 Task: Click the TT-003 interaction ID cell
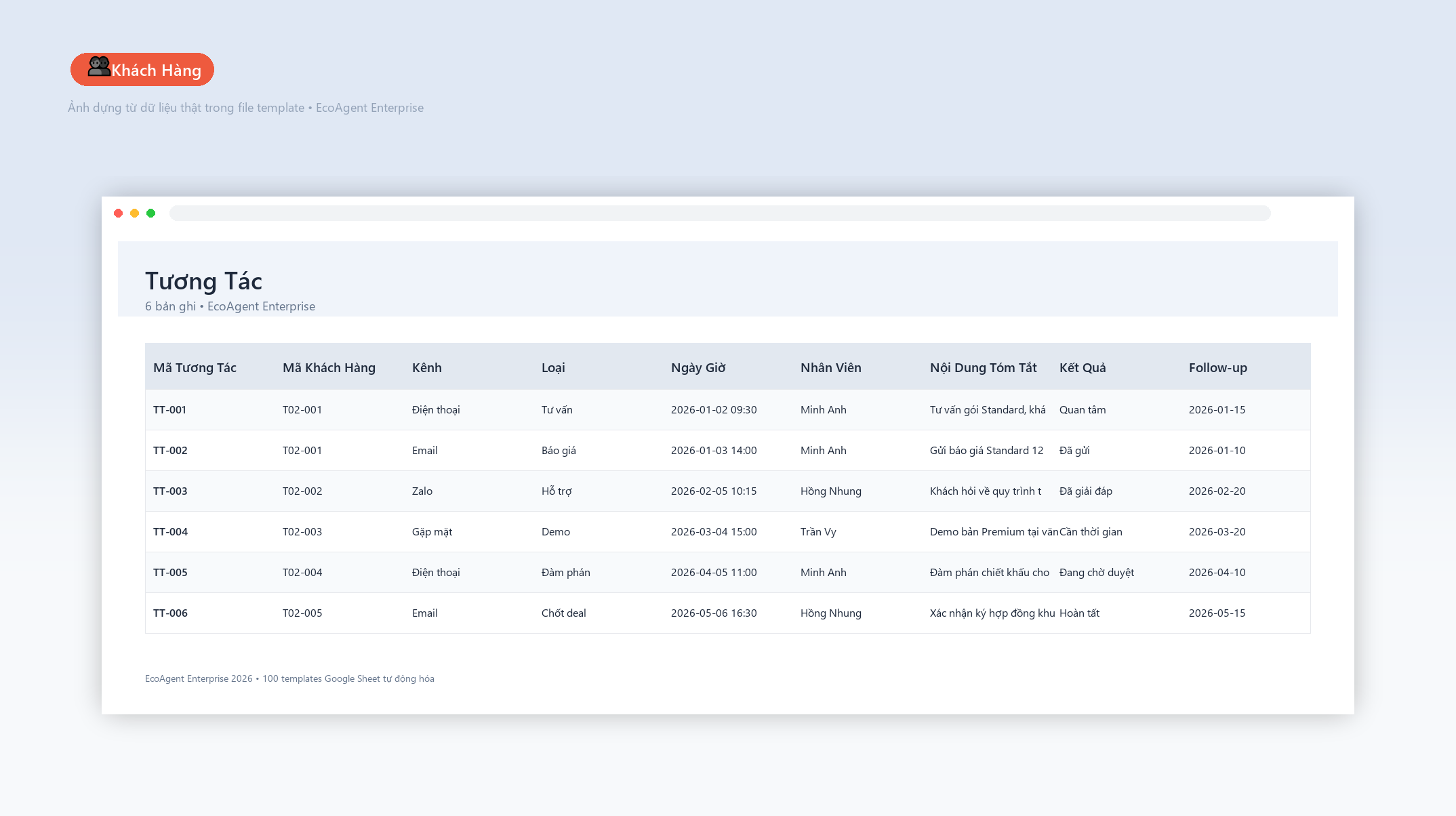click(170, 491)
